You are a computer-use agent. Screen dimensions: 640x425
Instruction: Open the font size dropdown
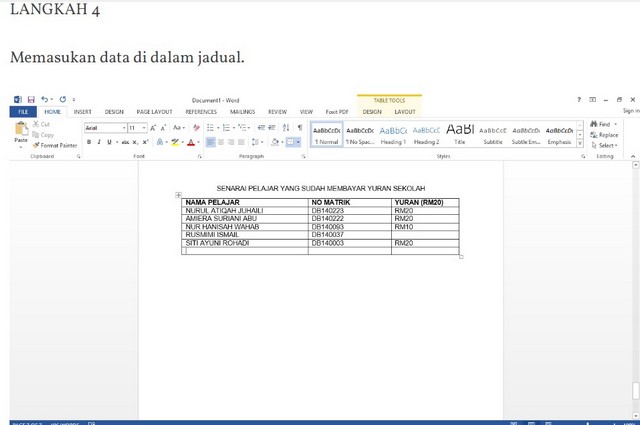[142, 128]
